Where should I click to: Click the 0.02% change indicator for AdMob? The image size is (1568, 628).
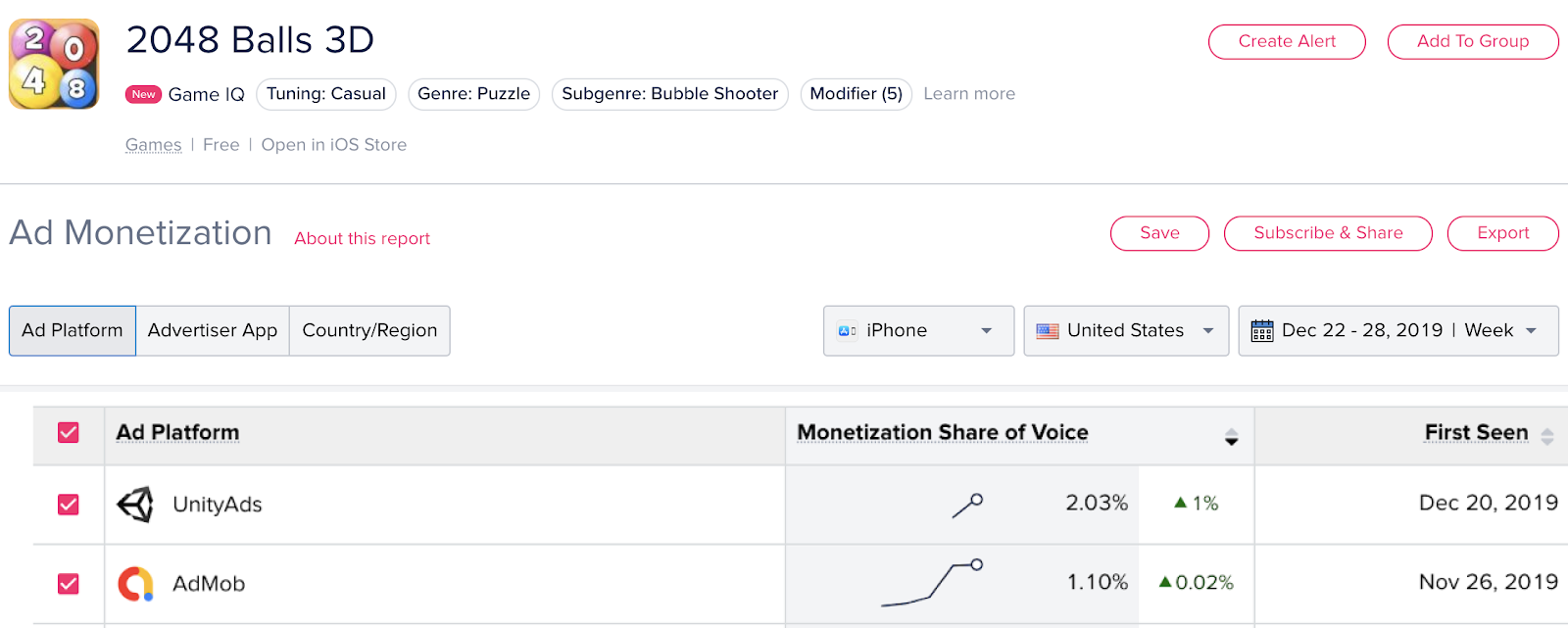pyautogui.click(x=1197, y=583)
